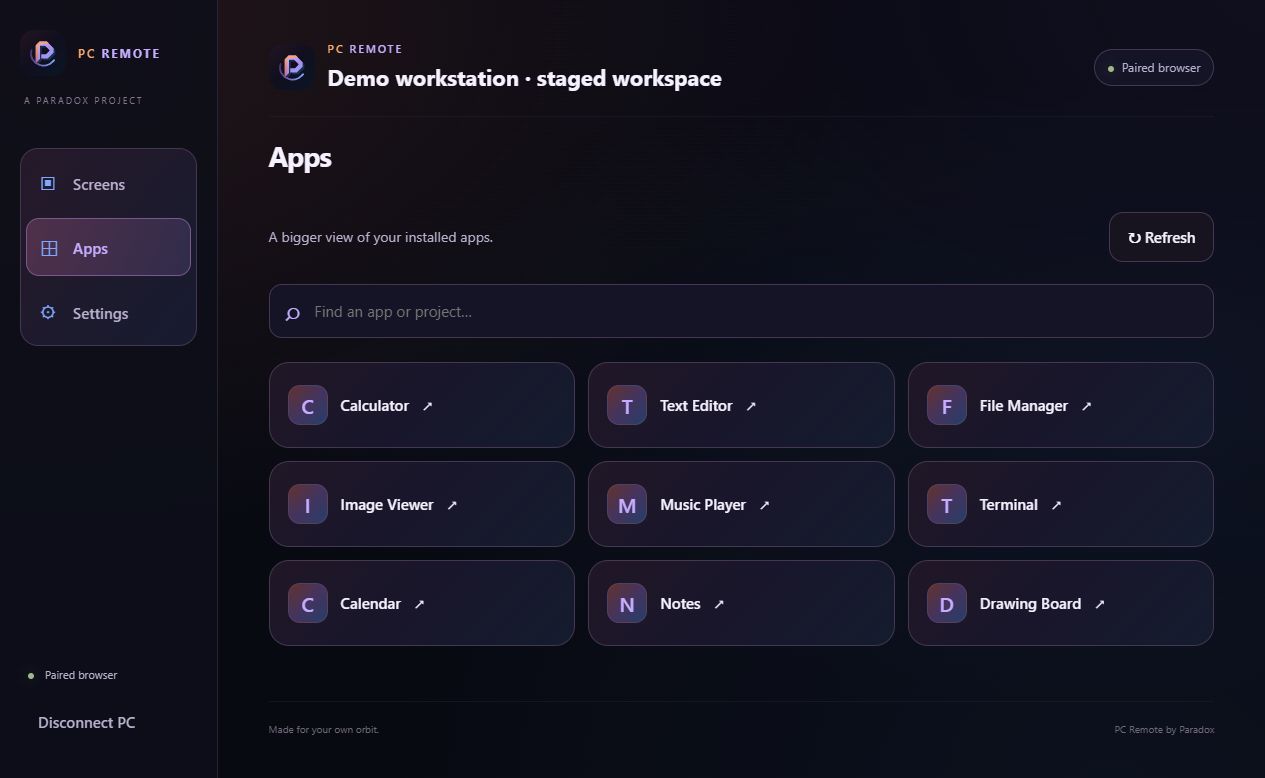Screen dimensions: 1265x778
Task: Click the Screens monitor icon
Action: pos(48,184)
